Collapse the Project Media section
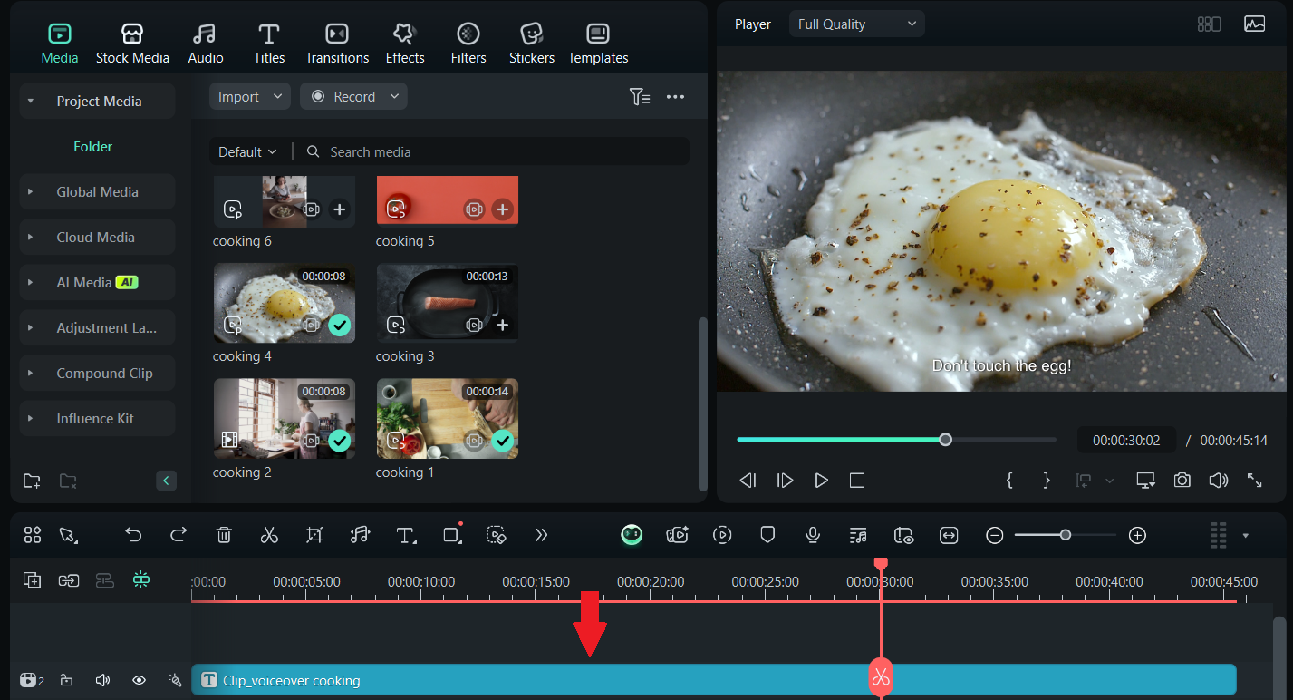Image resolution: width=1293 pixels, height=700 pixels. click(31, 101)
